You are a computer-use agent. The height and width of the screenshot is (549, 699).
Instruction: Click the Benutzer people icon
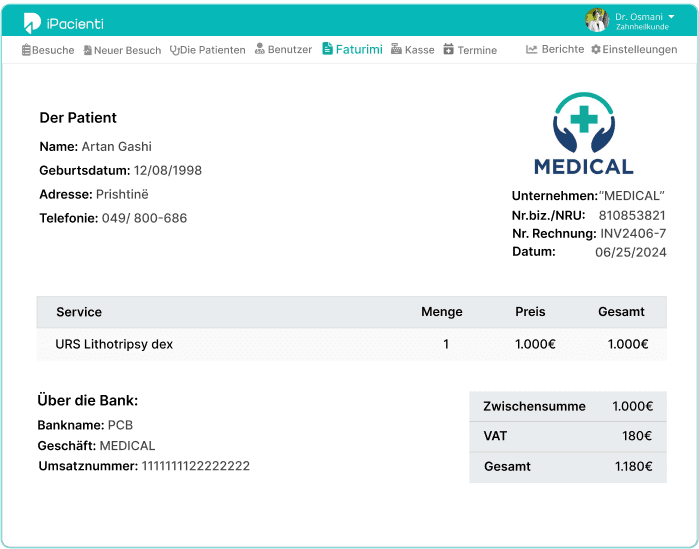(x=260, y=49)
